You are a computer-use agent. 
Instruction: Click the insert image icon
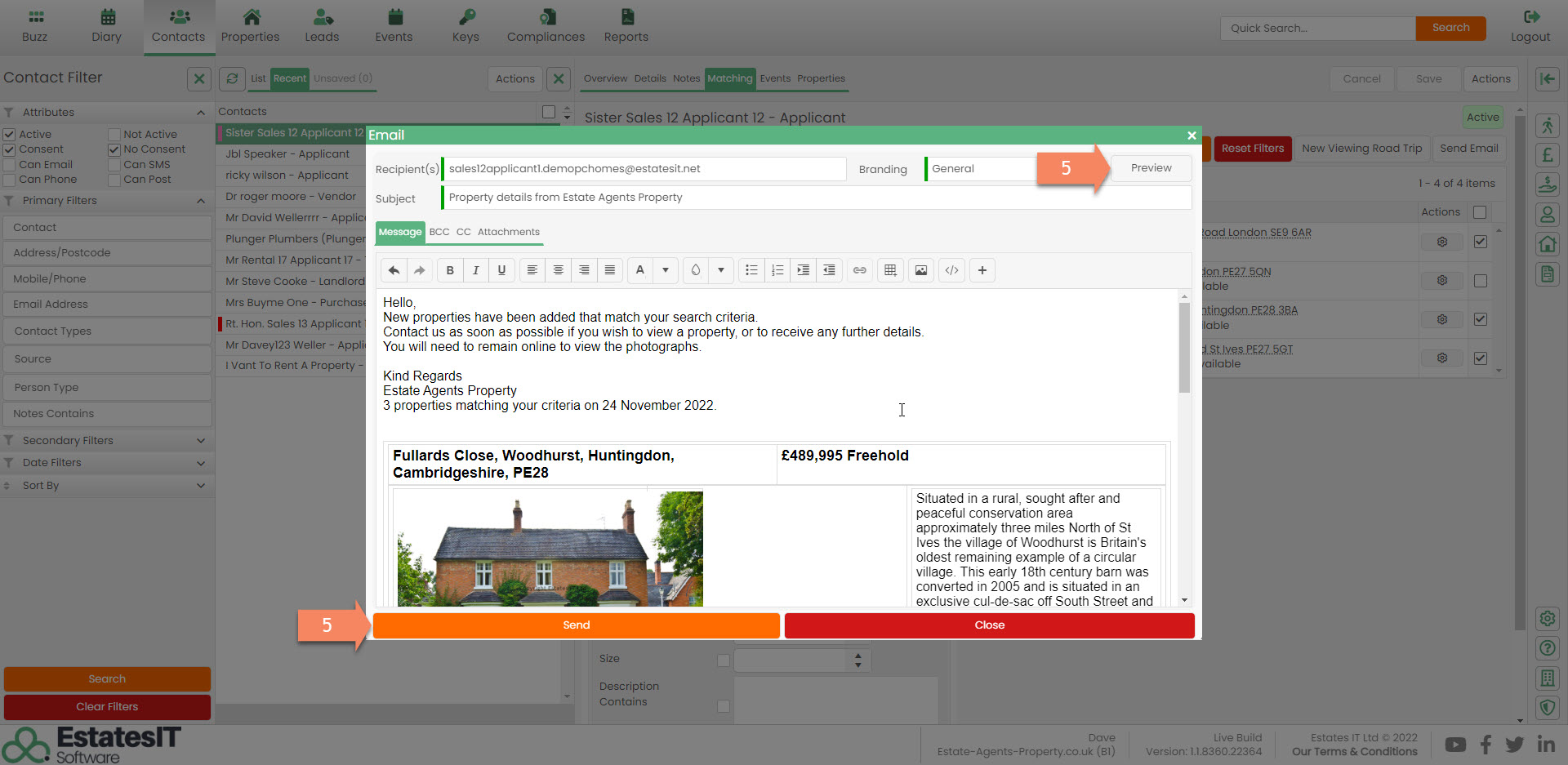pos(920,270)
